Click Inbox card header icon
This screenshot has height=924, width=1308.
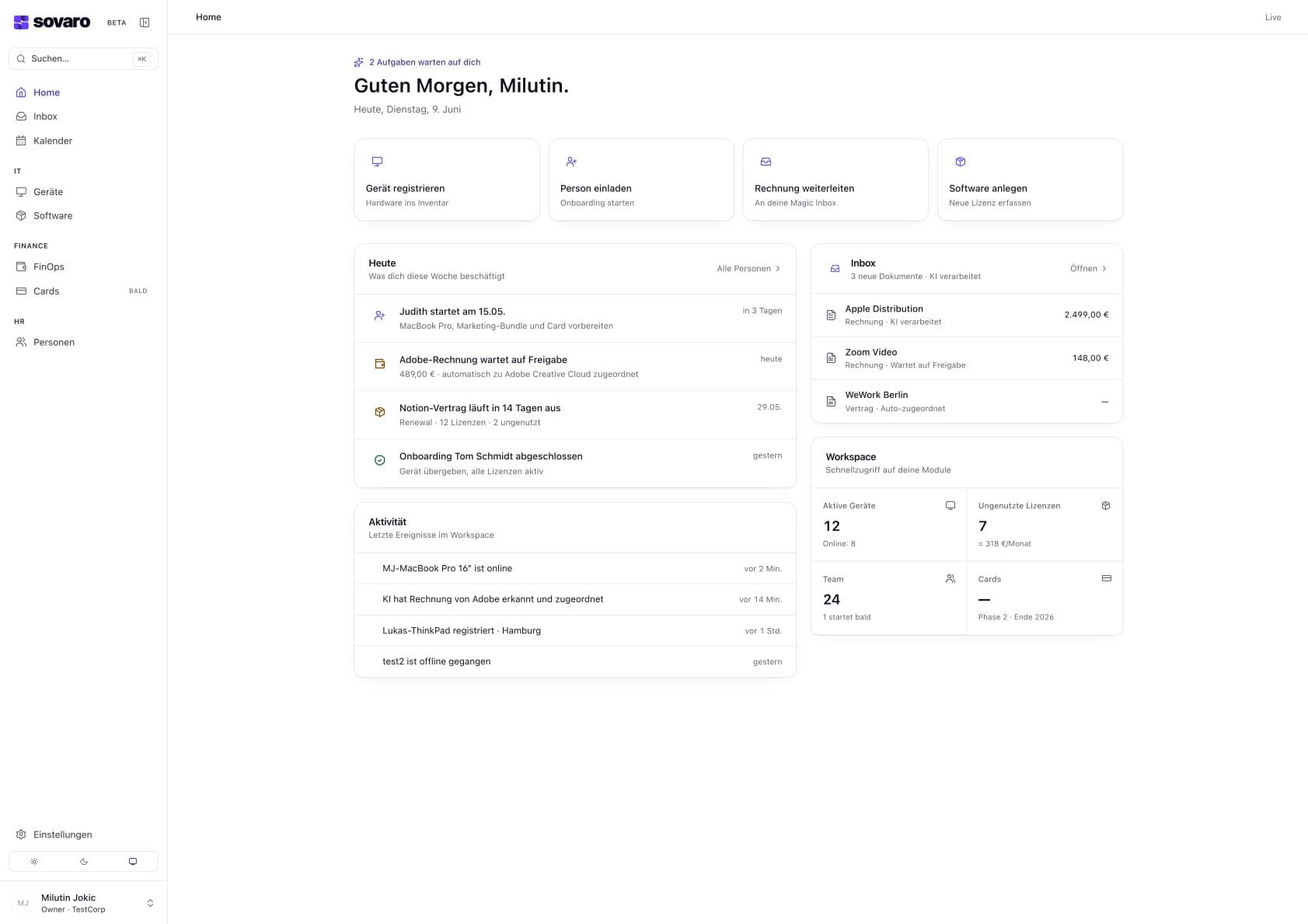[835, 269]
